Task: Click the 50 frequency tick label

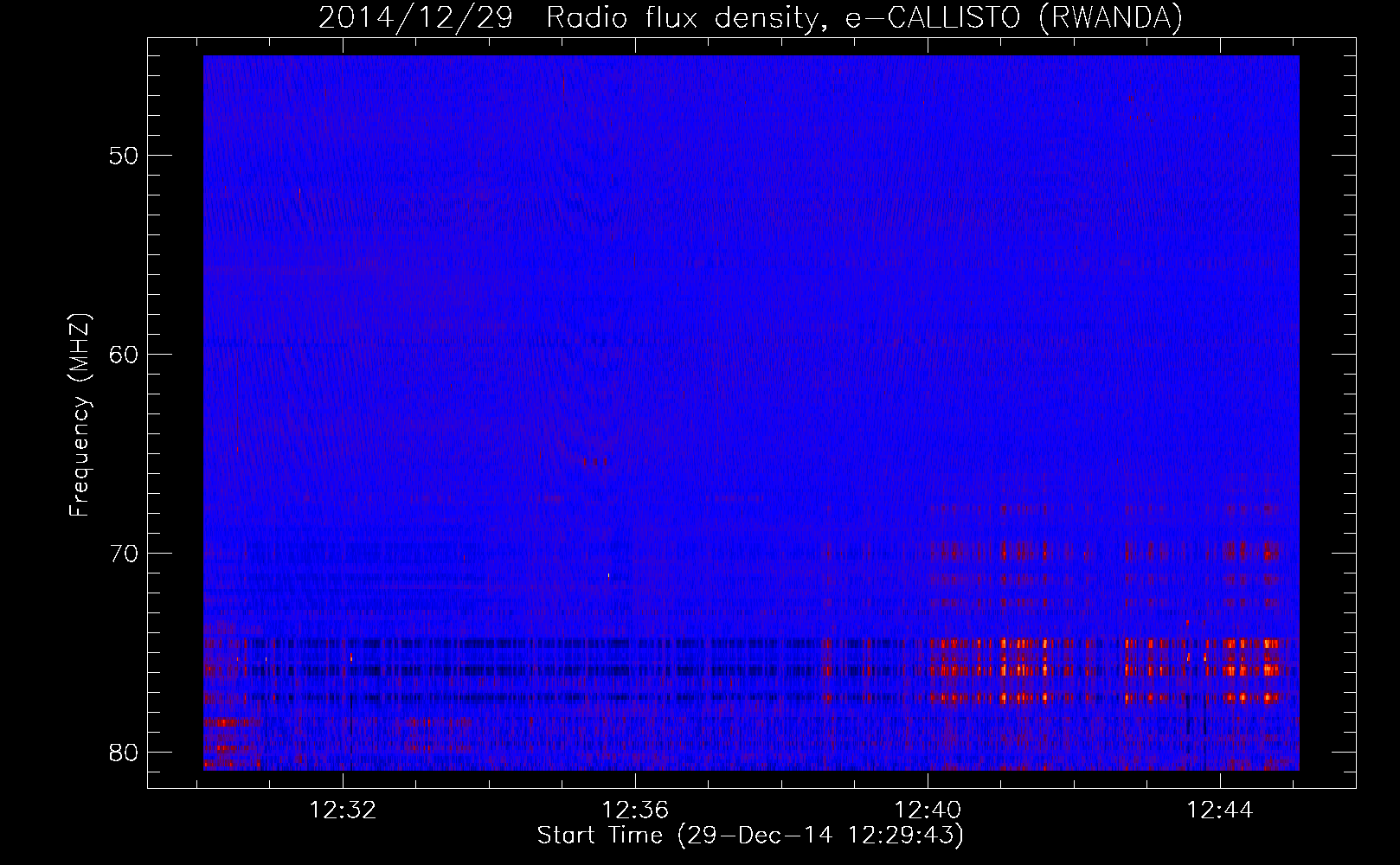Action: tap(125, 157)
